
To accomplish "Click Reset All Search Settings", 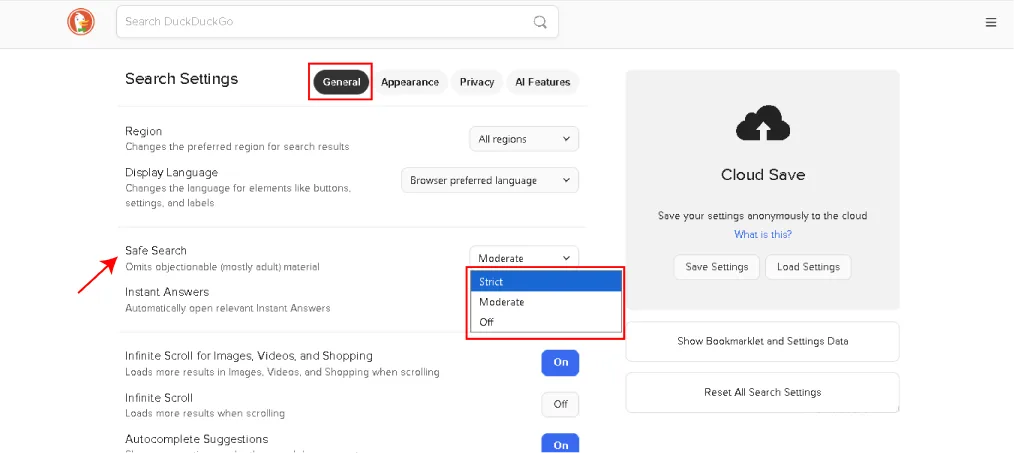I will (x=762, y=392).
